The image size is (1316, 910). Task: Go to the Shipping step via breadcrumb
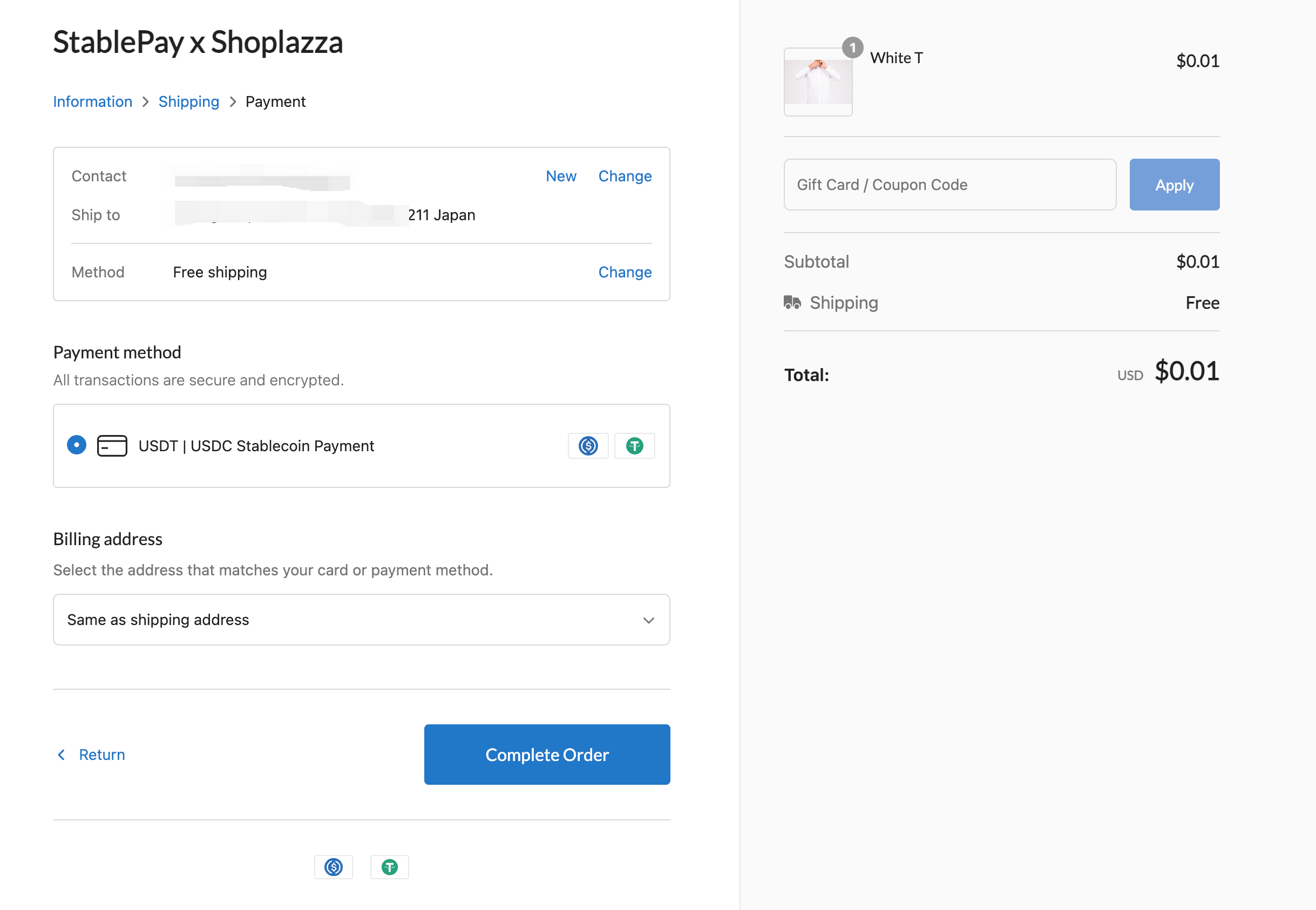coord(189,101)
